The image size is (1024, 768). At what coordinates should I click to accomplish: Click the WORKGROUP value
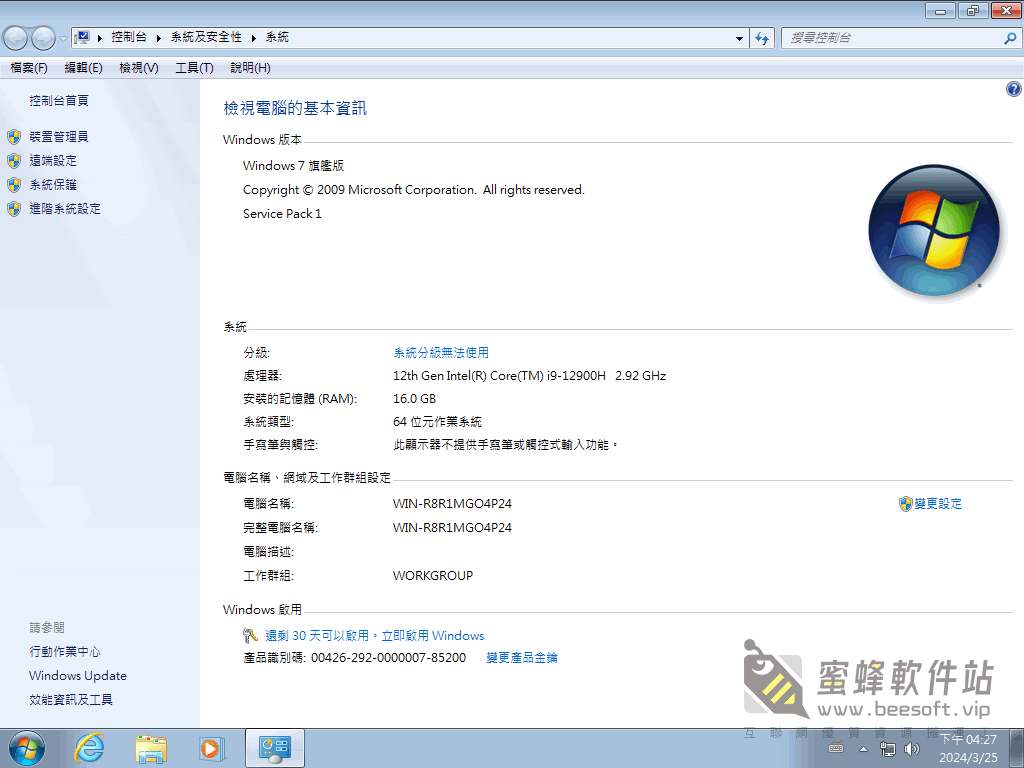click(432, 576)
